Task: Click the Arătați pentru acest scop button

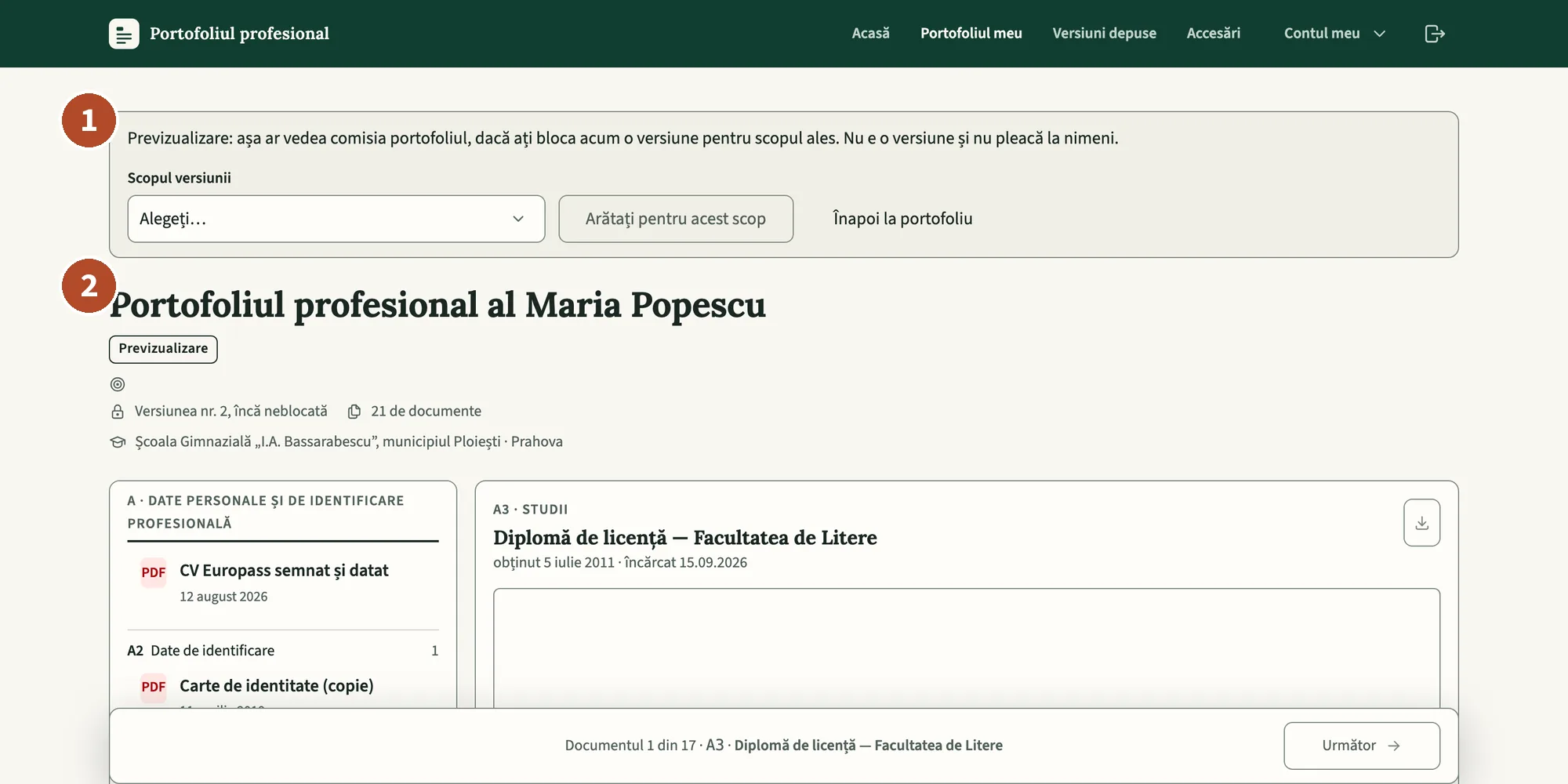Action: (676, 219)
